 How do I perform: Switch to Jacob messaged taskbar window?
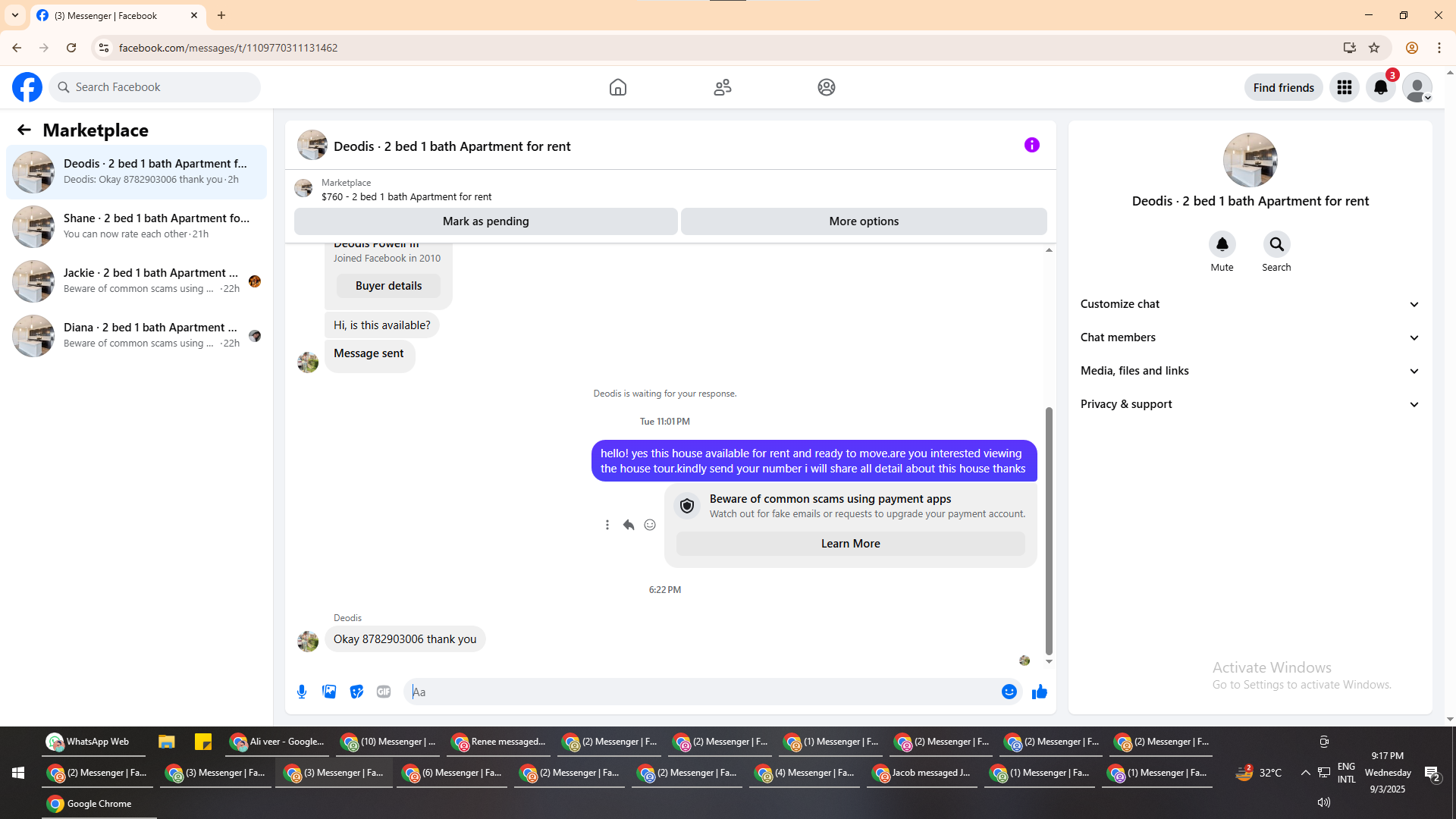(x=921, y=773)
